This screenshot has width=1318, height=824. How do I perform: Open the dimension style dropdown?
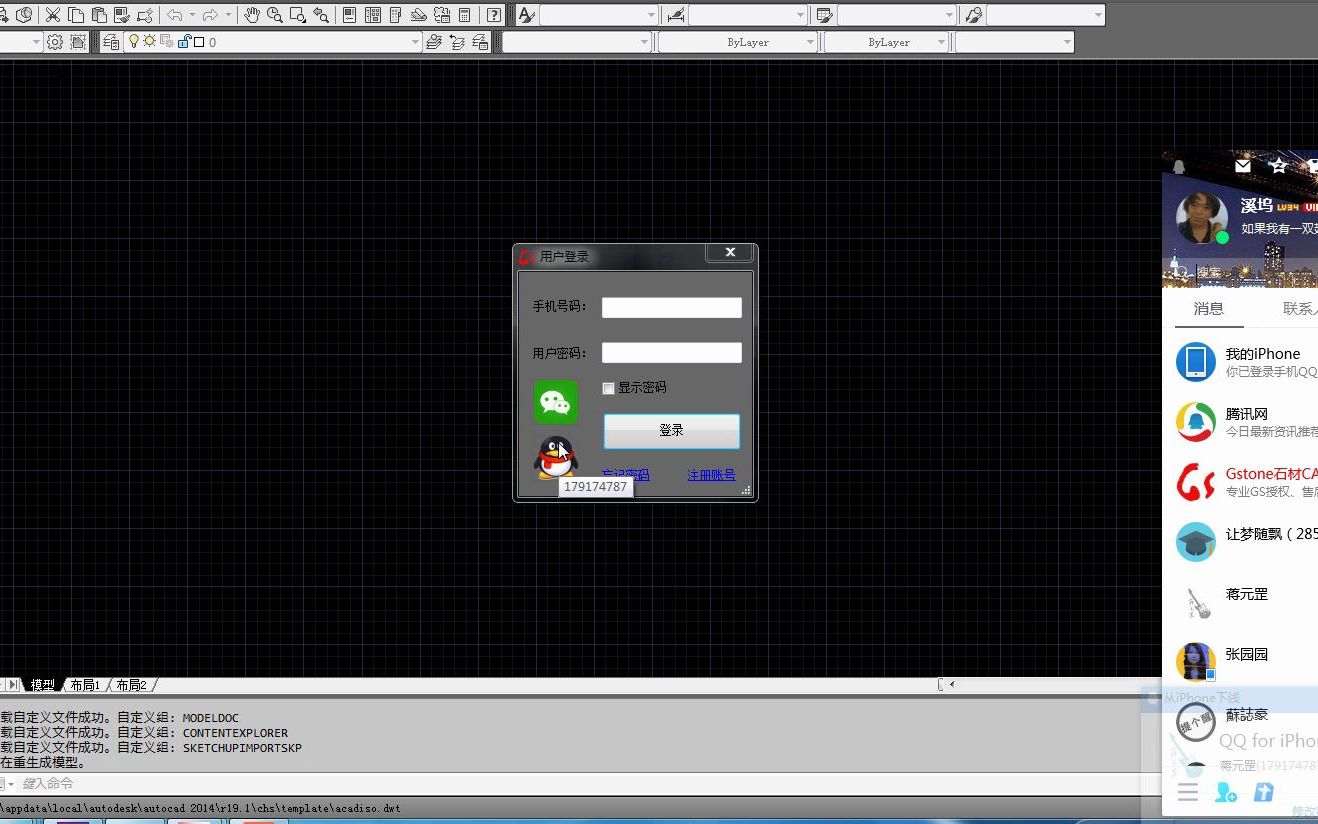pyautogui.click(x=800, y=15)
